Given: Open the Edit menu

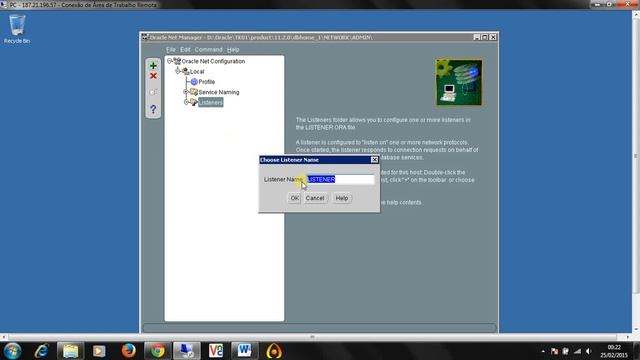Looking at the screenshot, I should coord(185,49).
